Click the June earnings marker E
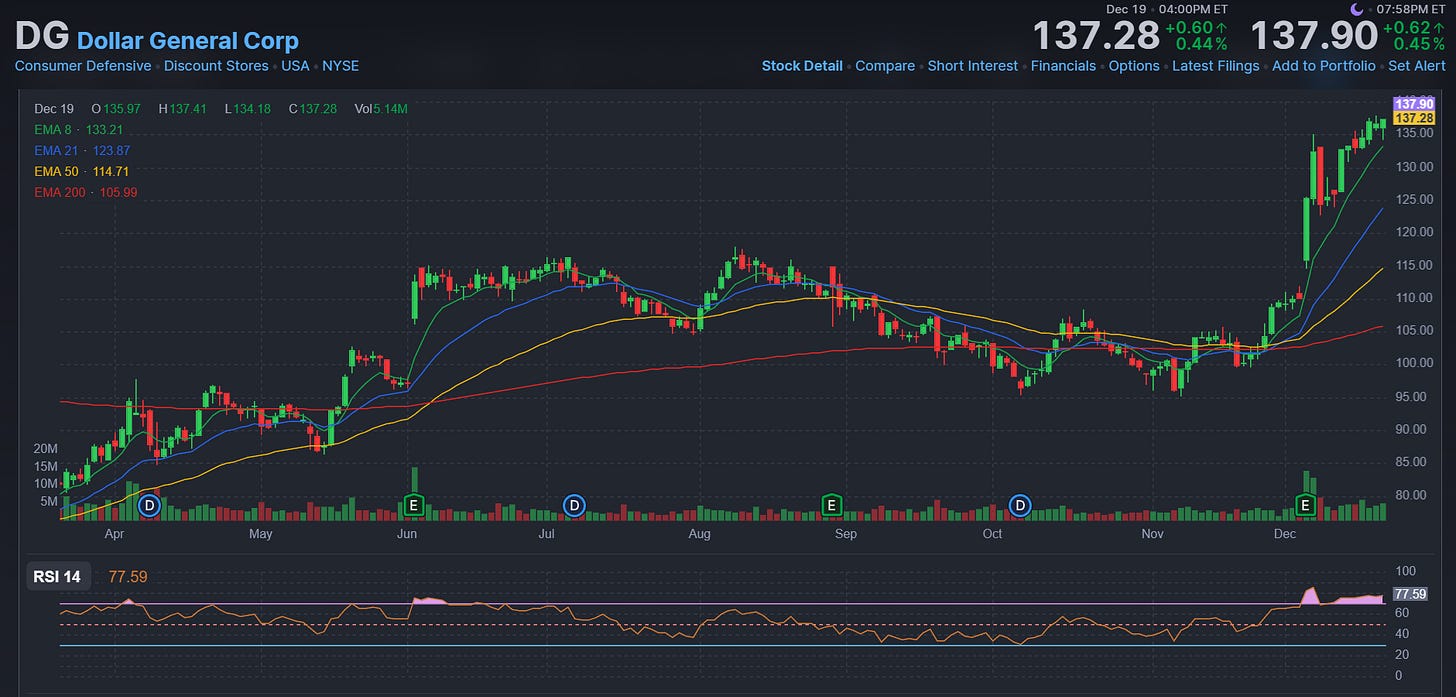 [x=412, y=505]
